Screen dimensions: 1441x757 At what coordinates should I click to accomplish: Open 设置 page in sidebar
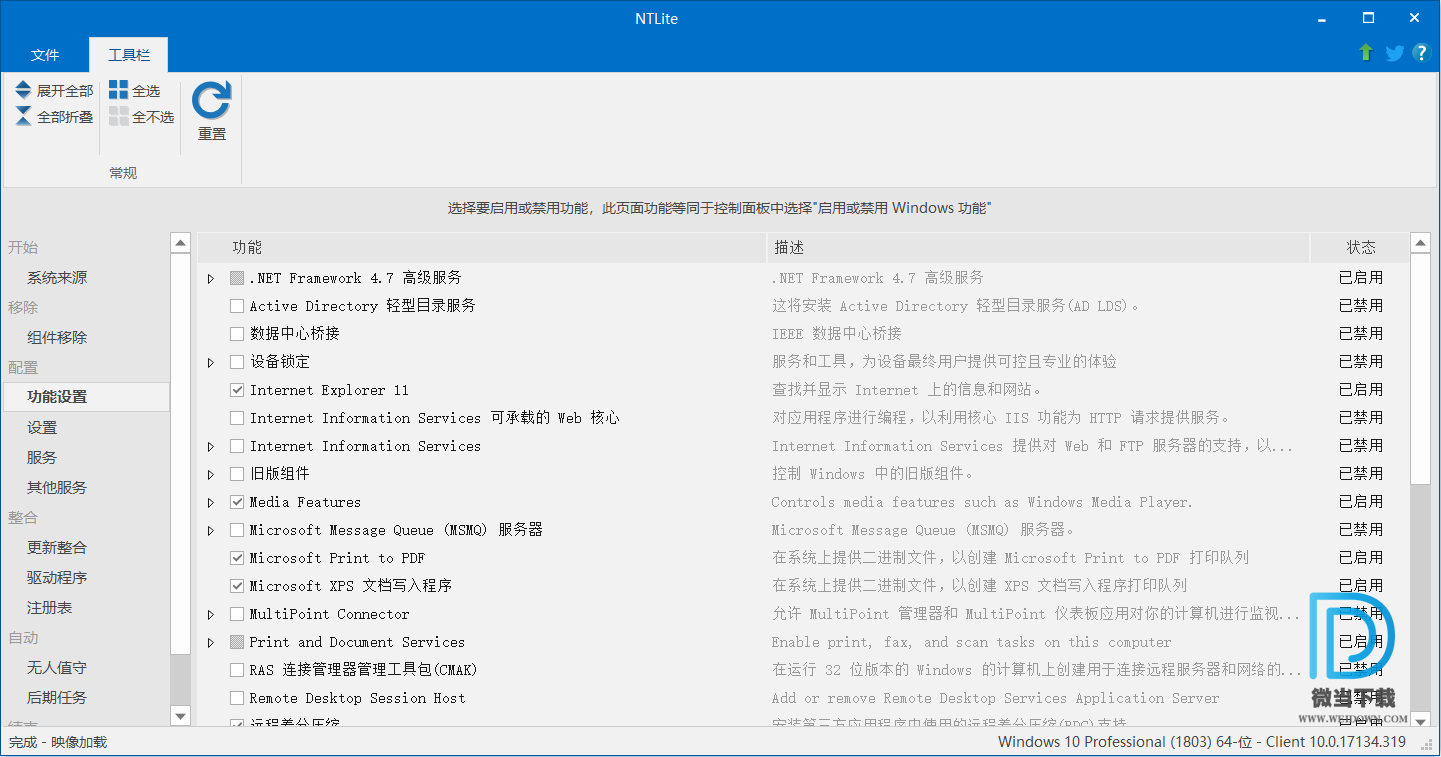42,427
